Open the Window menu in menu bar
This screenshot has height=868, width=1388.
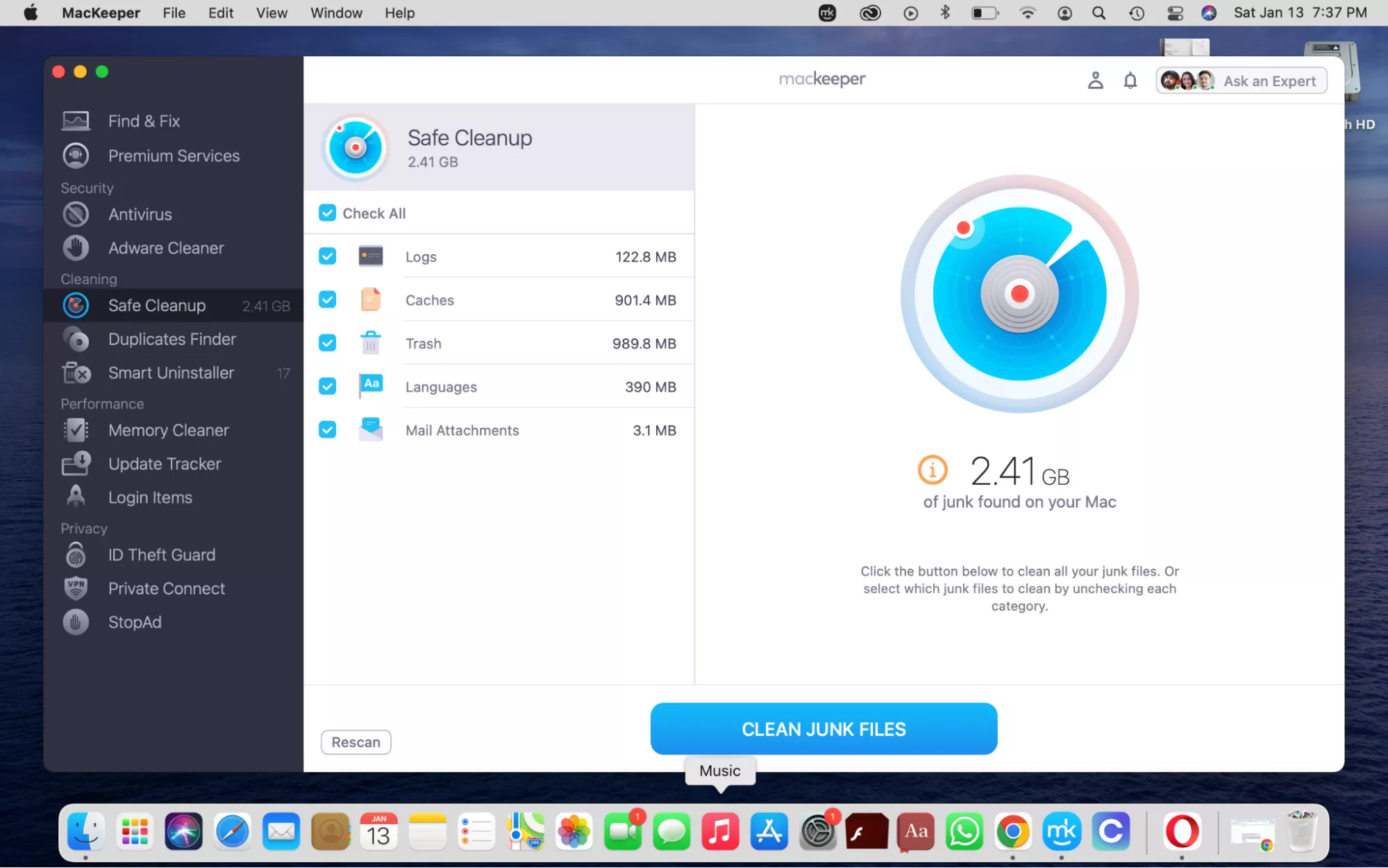(336, 13)
